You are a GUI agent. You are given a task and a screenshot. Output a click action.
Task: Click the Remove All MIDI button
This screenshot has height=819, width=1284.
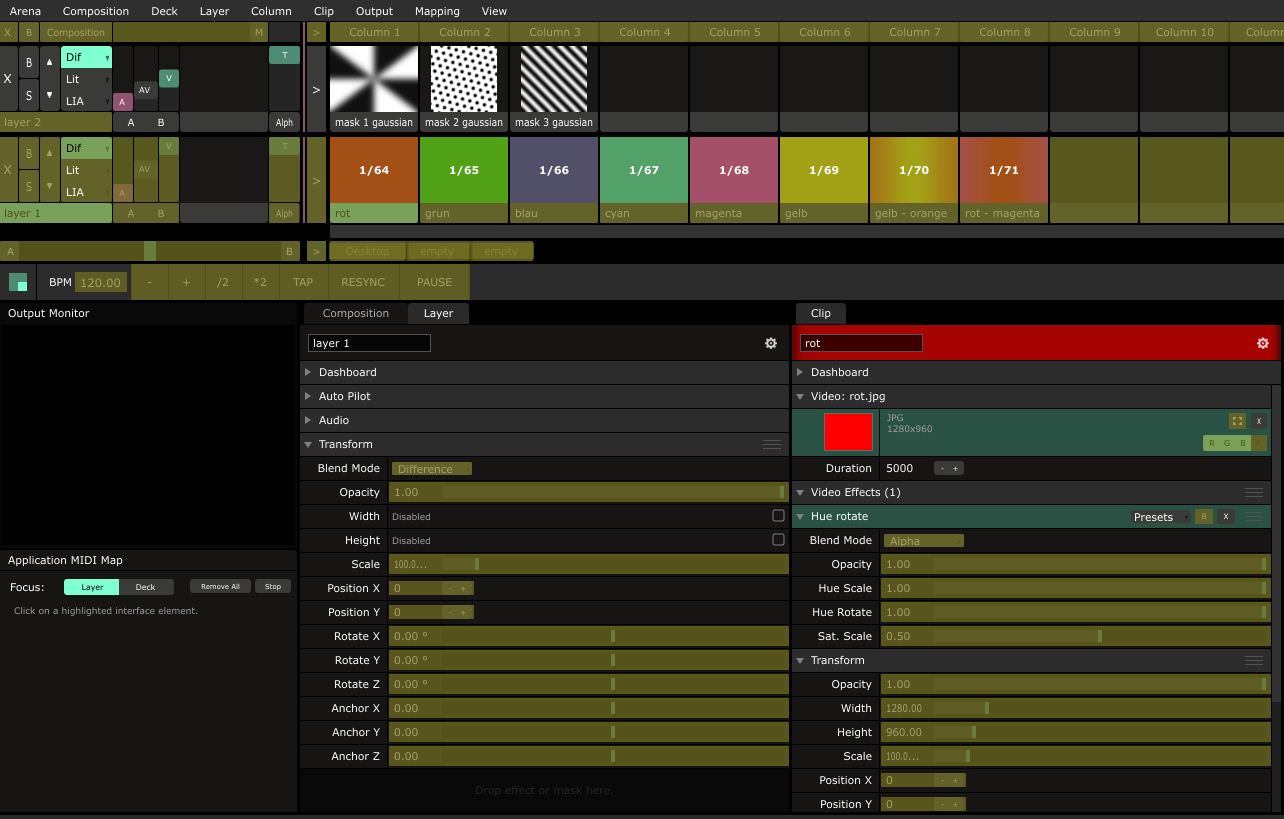click(220, 587)
